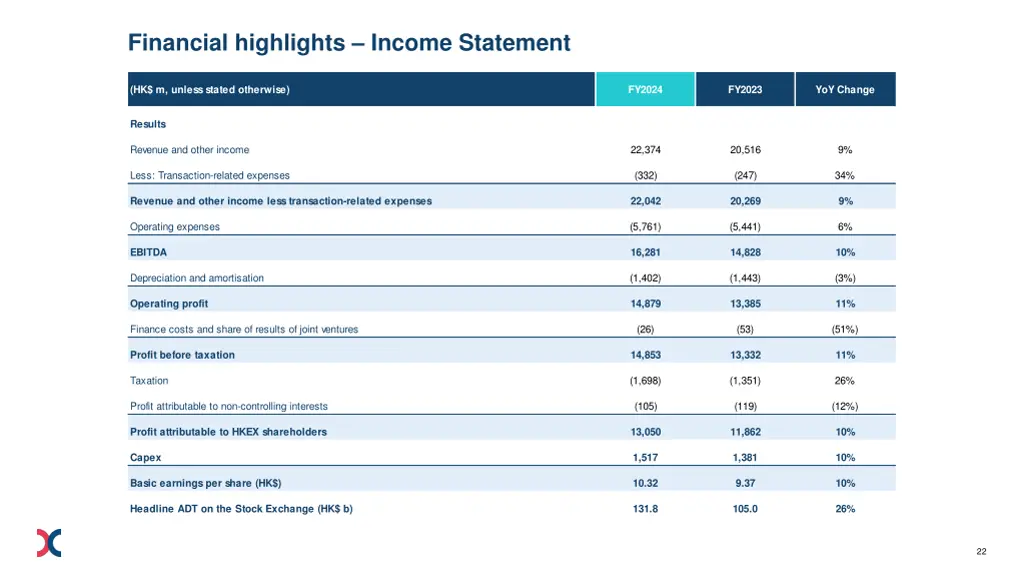
Task: Click FY2023 Profit before taxation value 13,332
Action: (745, 355)
